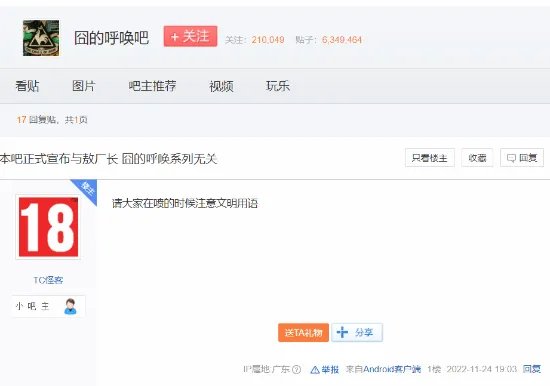This screenshot has height=386, width=550.
Task: Open the Android客户端 link
Action: (392, 369)
